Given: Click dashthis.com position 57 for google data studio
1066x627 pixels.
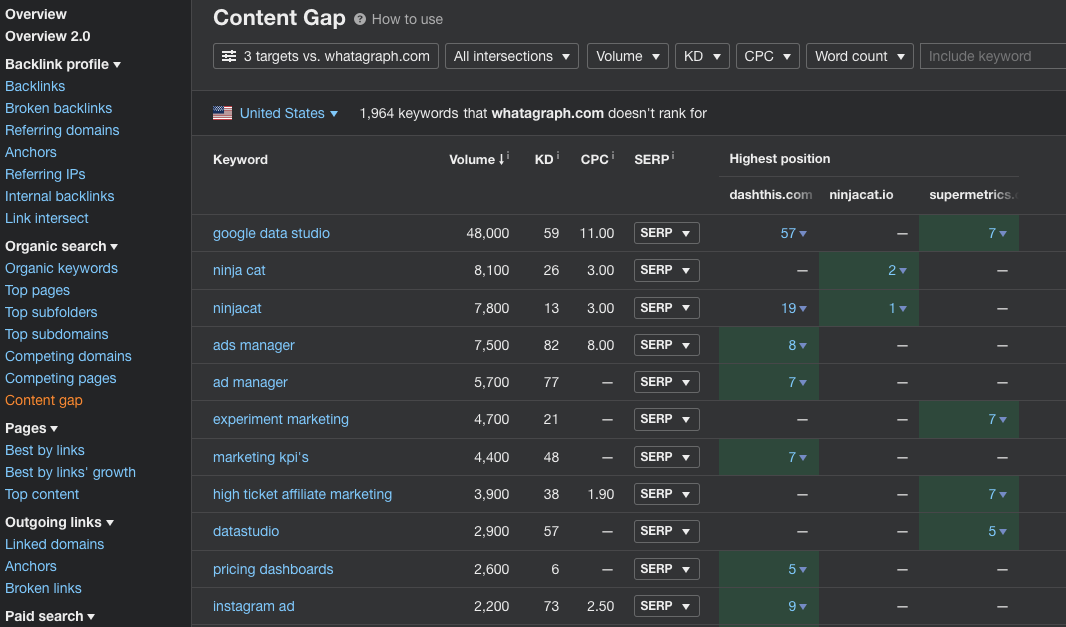Looking at the screenshot, I should pyautogui.click(x=793, y=233).
